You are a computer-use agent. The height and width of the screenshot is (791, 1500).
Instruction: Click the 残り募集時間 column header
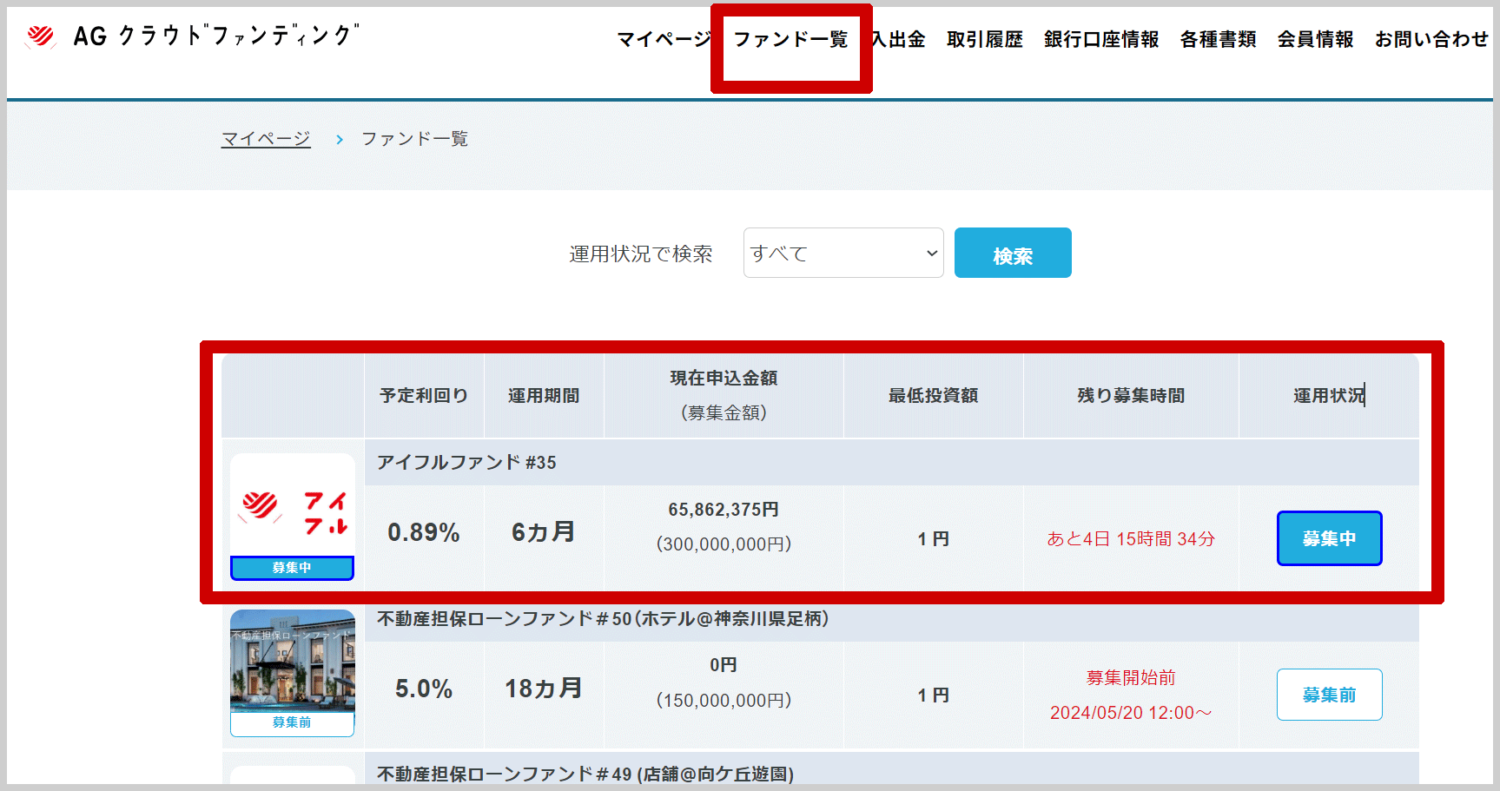tap(1131, 395)
